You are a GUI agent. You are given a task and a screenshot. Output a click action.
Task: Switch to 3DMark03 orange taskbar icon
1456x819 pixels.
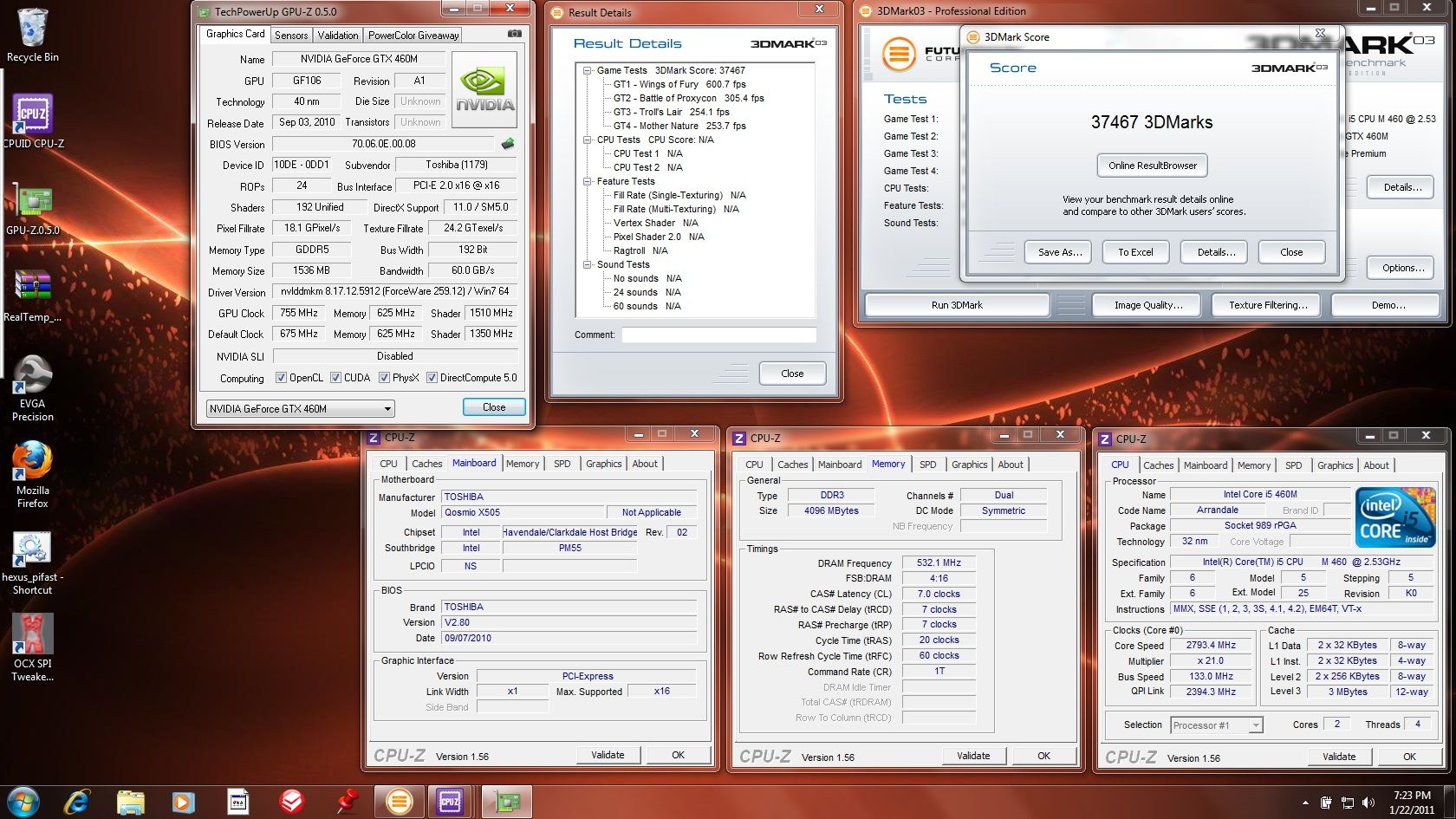pyautogui.click(x=400, y=802)
